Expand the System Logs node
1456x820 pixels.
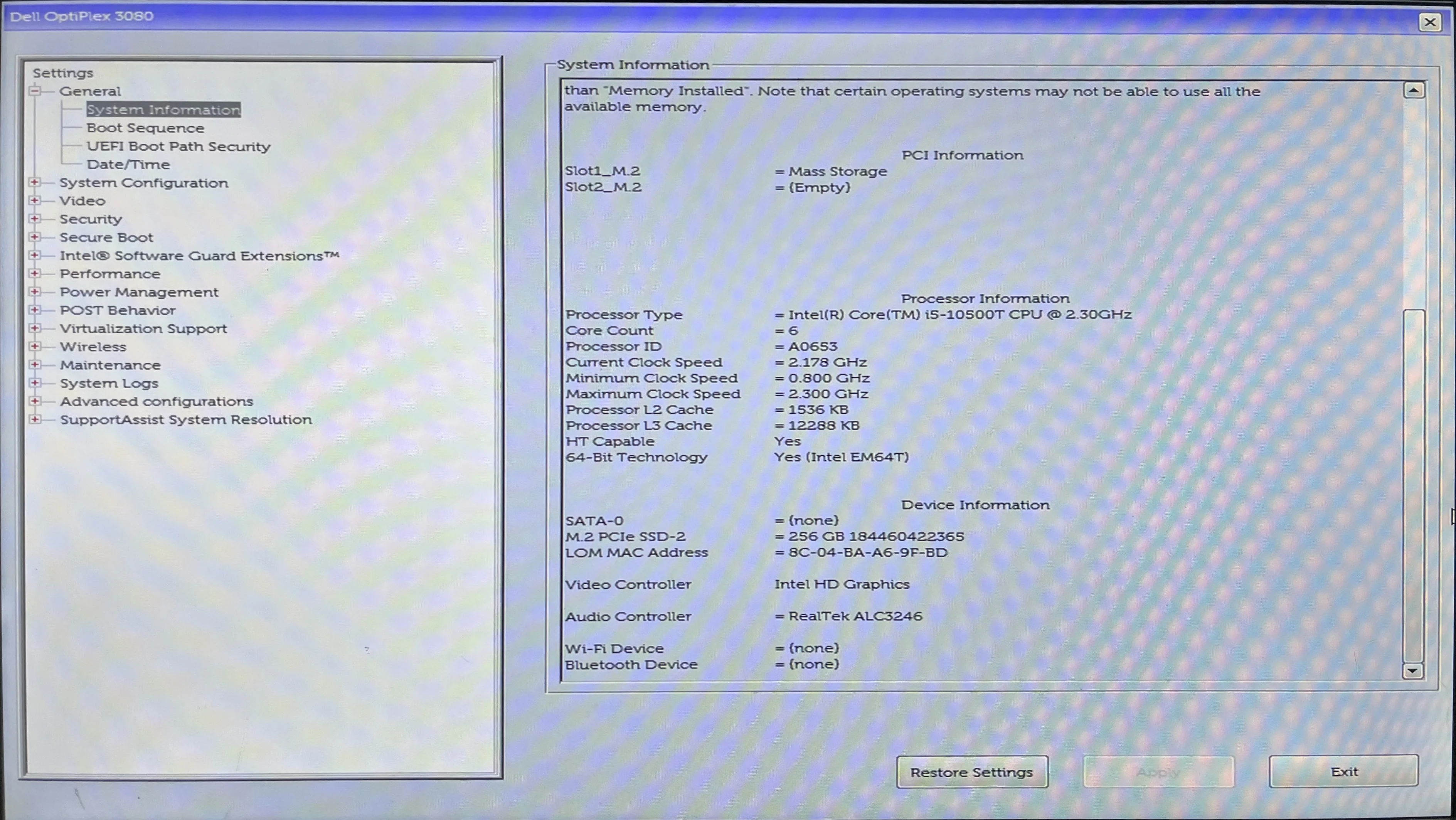[x=35, y=382]
